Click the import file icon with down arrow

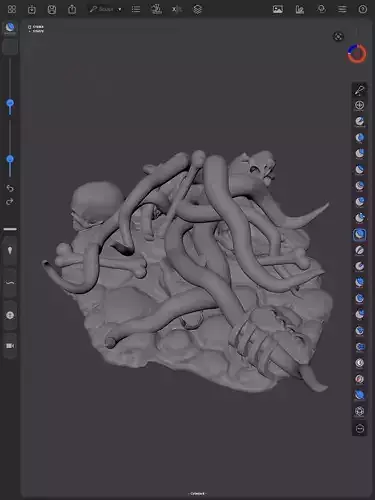[32, 9]
